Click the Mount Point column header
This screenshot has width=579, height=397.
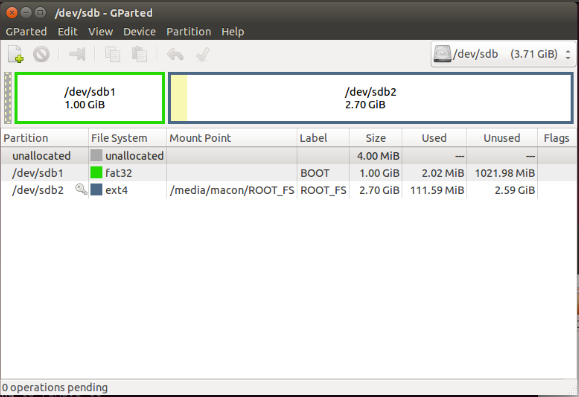point(232,138)
